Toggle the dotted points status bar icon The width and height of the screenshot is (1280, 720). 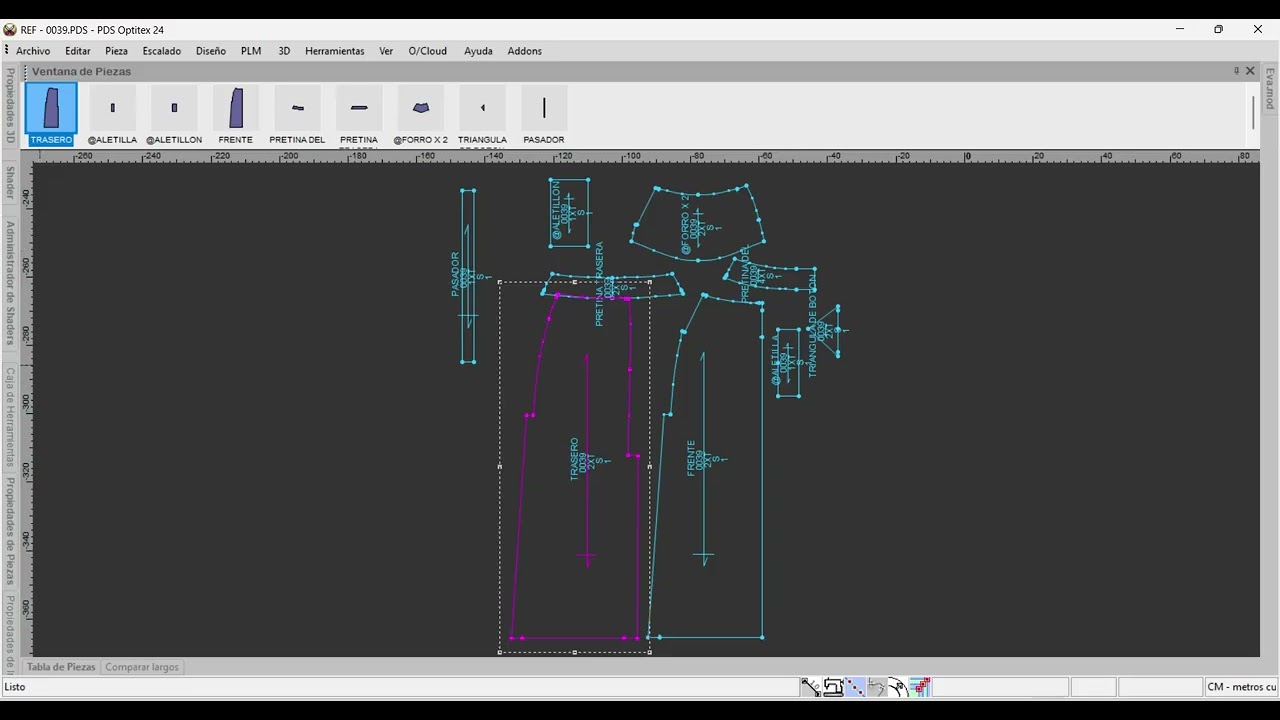pyautogui.click(x=855, y=687)
